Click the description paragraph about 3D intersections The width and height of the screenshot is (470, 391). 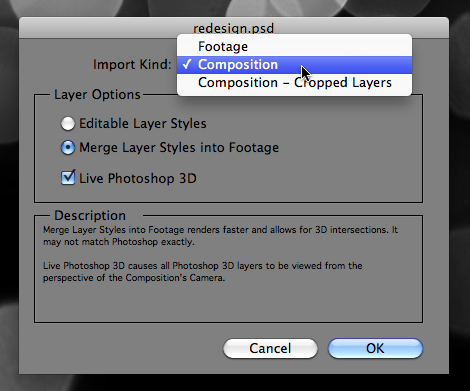[220, 236]
